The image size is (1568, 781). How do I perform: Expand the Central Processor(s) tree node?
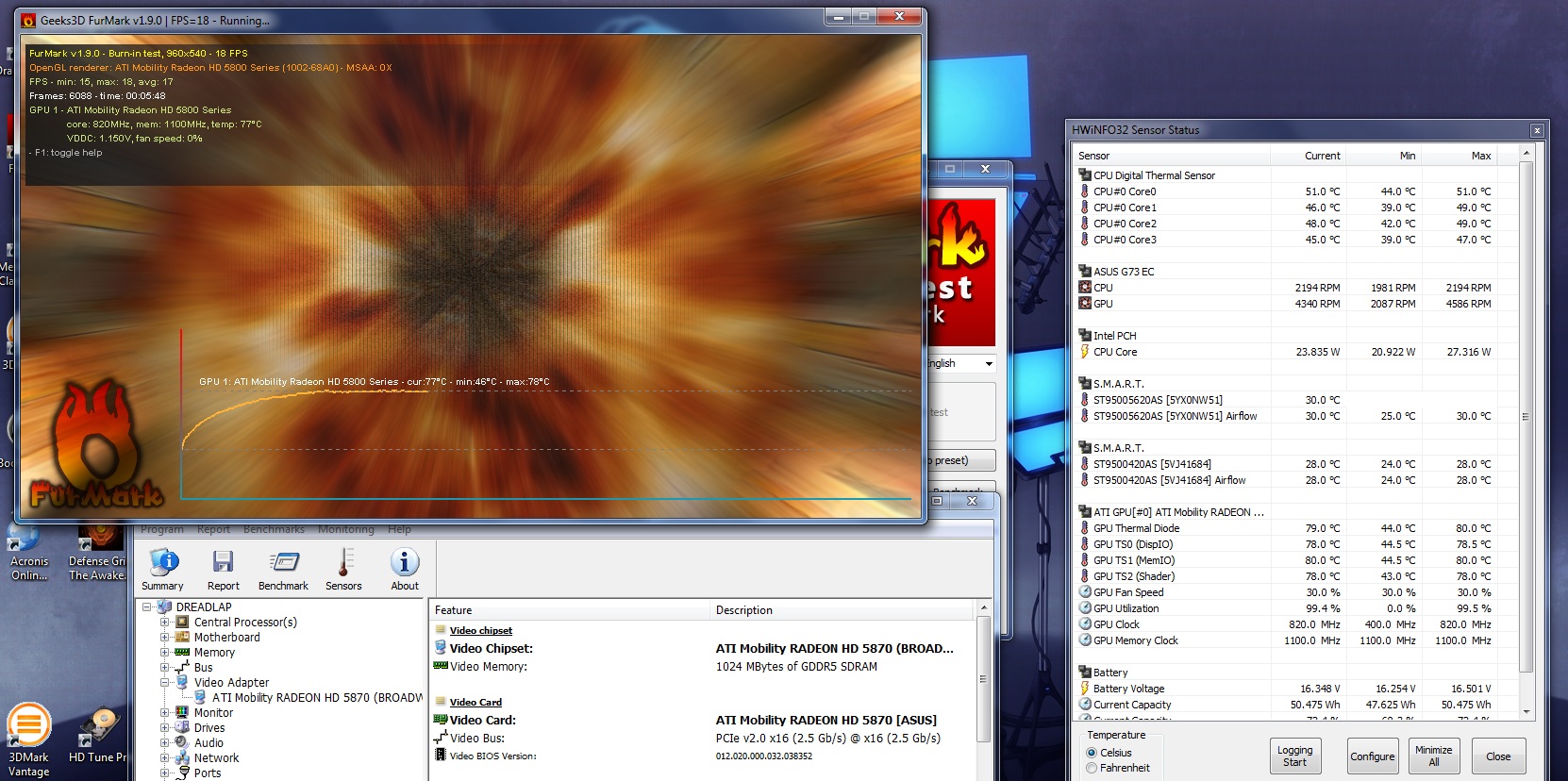point(164,623)
